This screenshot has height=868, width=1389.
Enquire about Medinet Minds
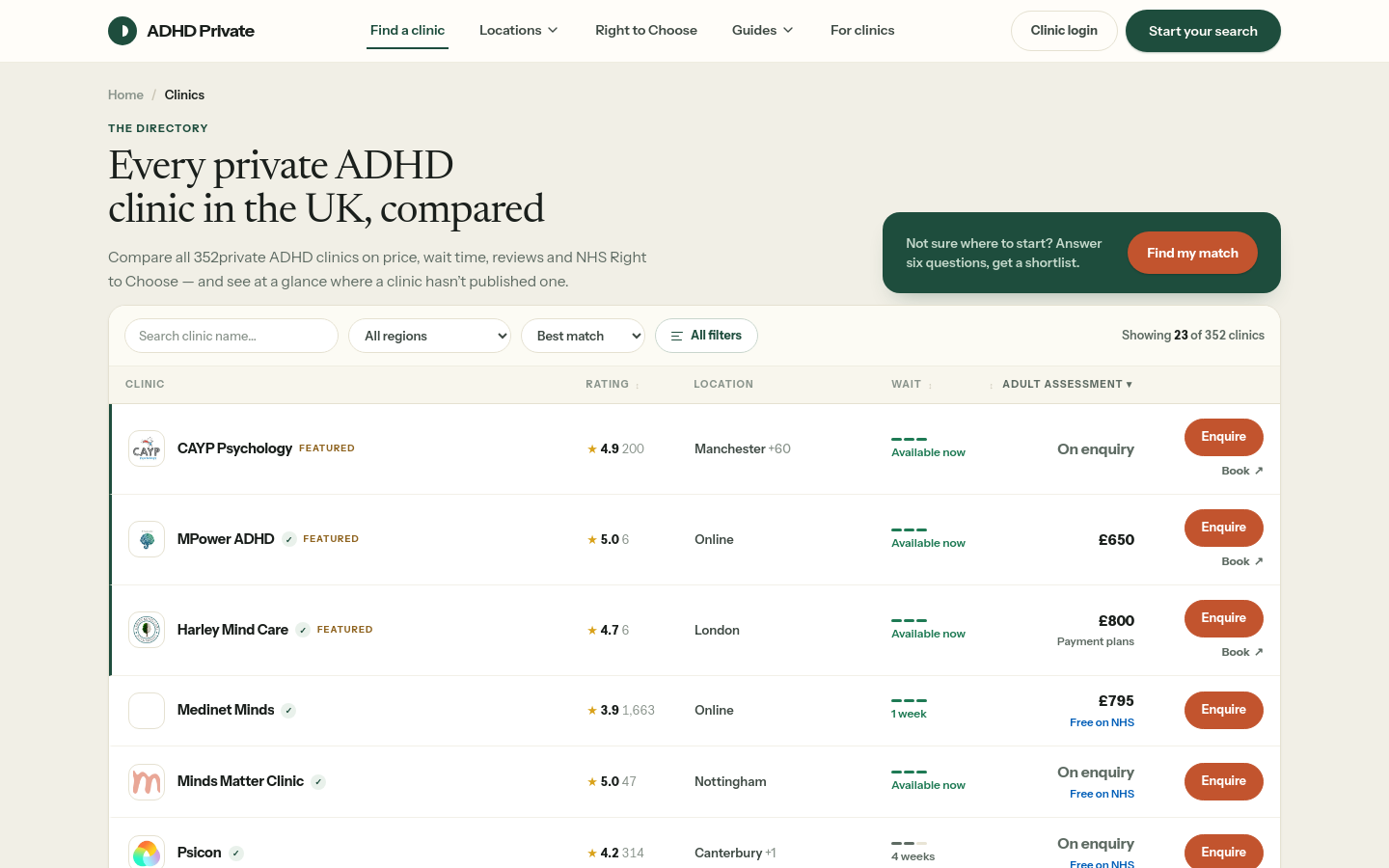tap(1224, 710)
